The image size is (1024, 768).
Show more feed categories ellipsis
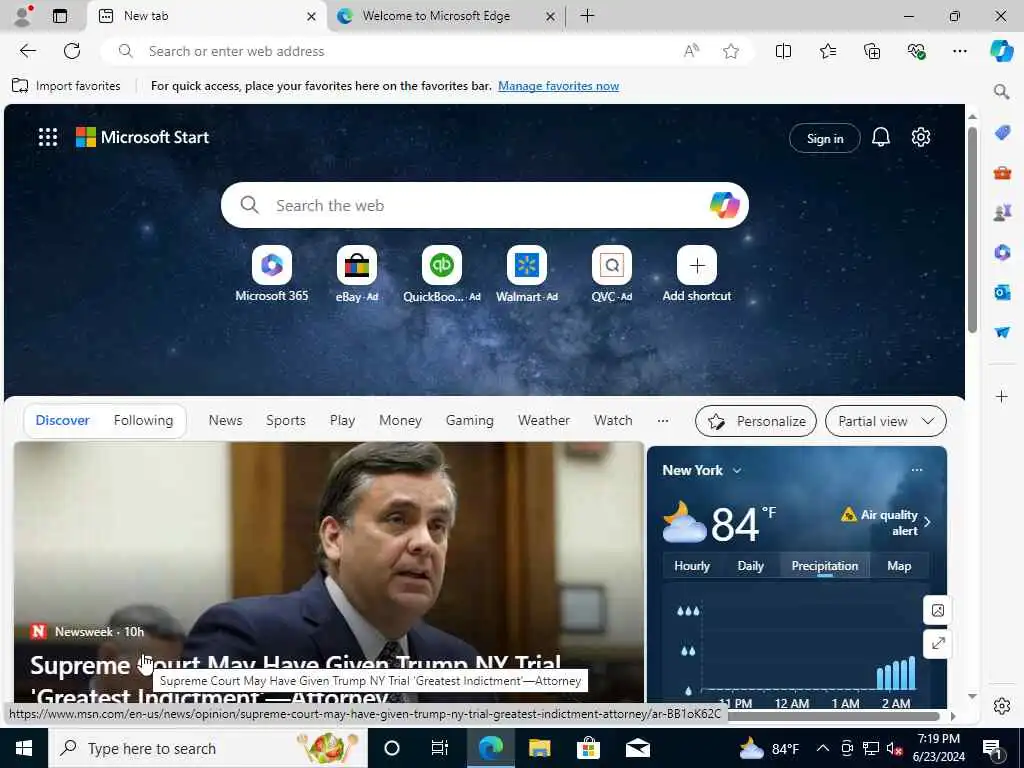663,421
